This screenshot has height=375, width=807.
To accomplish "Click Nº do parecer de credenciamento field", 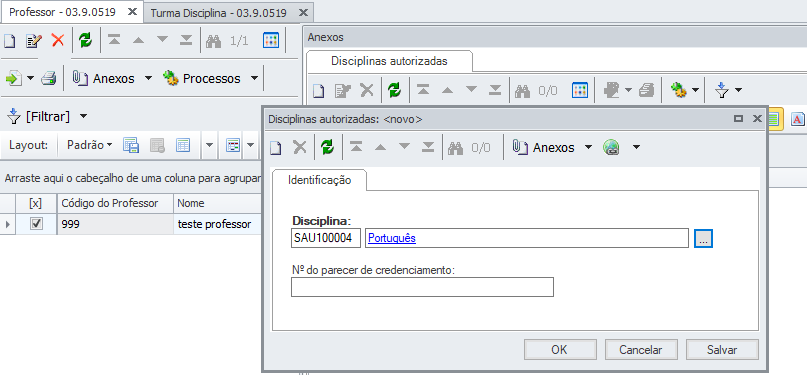I will coord(422,287).
